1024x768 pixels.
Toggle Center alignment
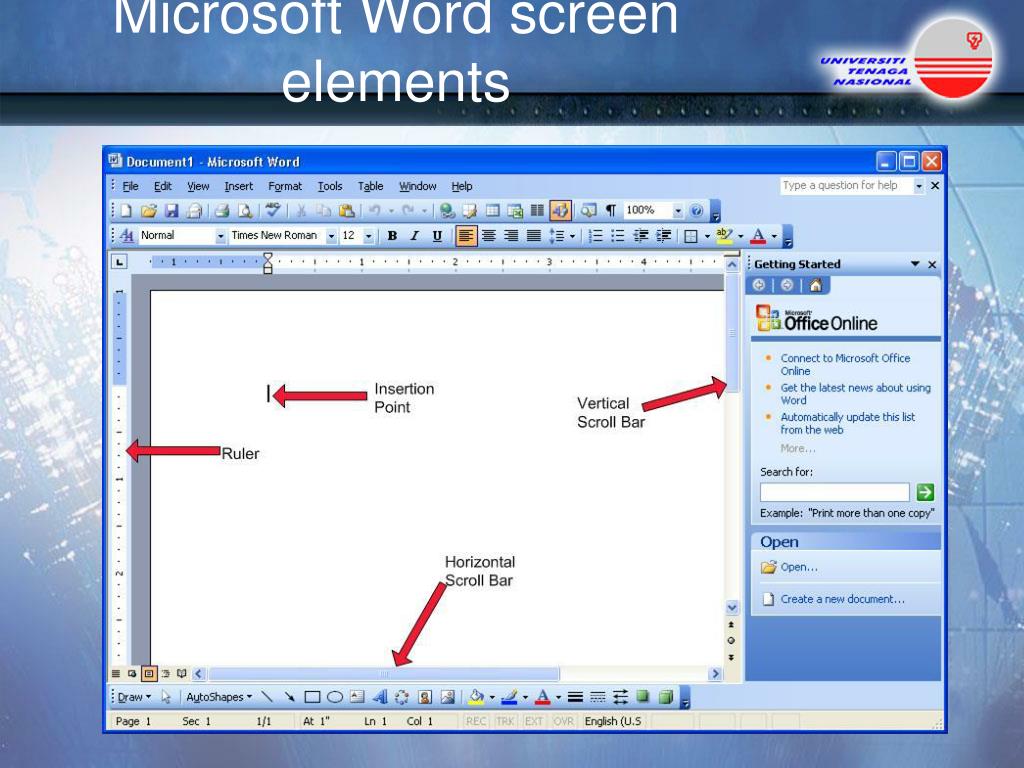pyautogui.click(x=488, y=236)
